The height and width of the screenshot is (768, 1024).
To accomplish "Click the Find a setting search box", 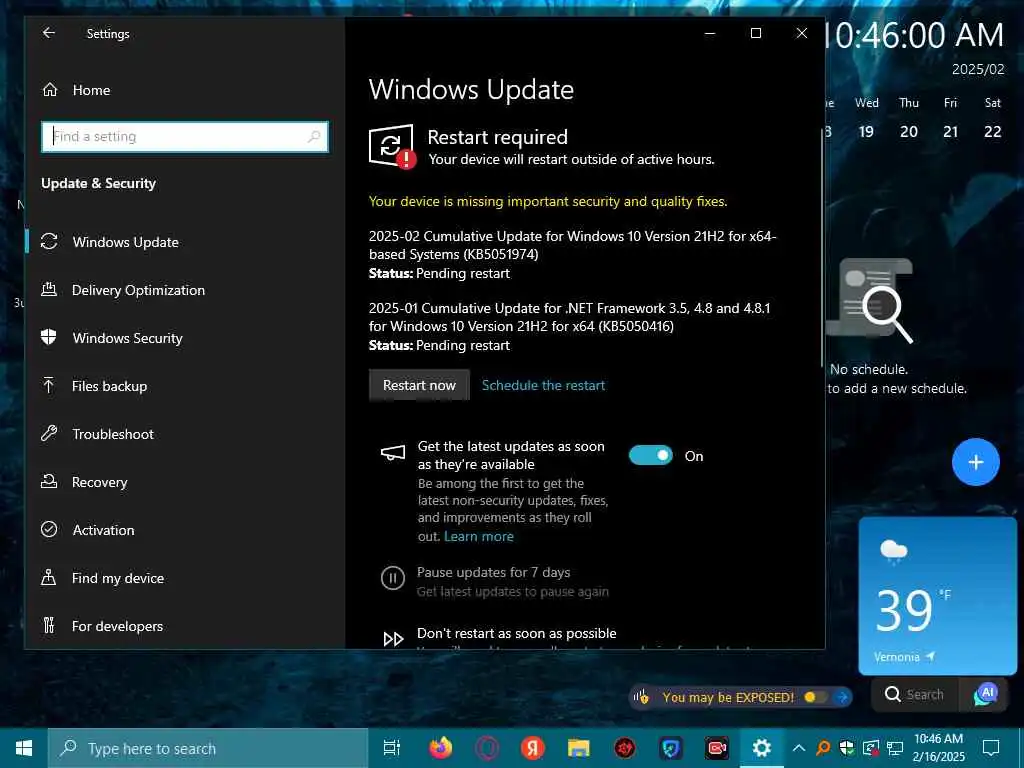I will click(185, 136).
